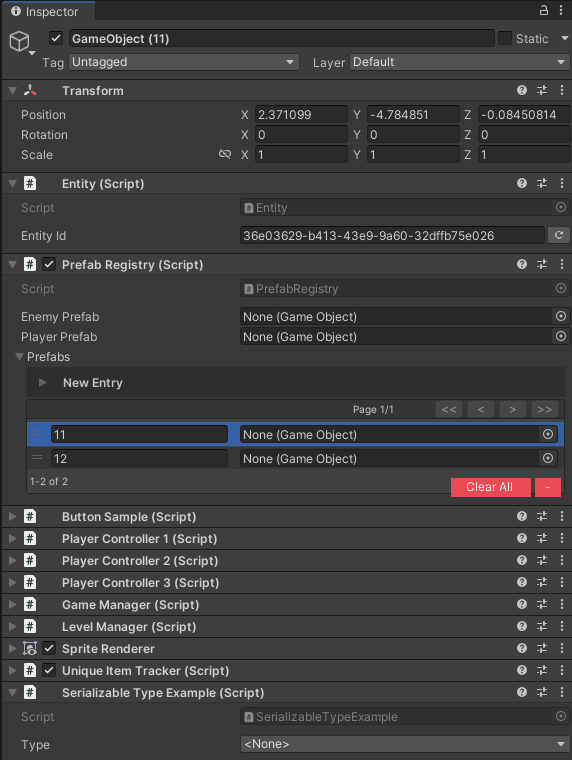The width and height of the screenshot is (572, 760).
Task: Edit Position Y value field
Action: (413, 114)
